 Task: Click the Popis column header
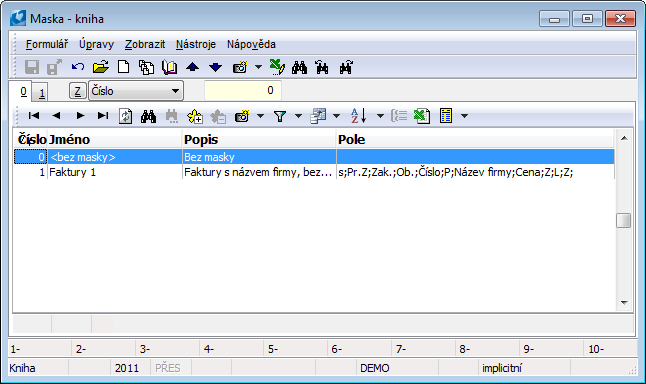(x=259, y=140)
